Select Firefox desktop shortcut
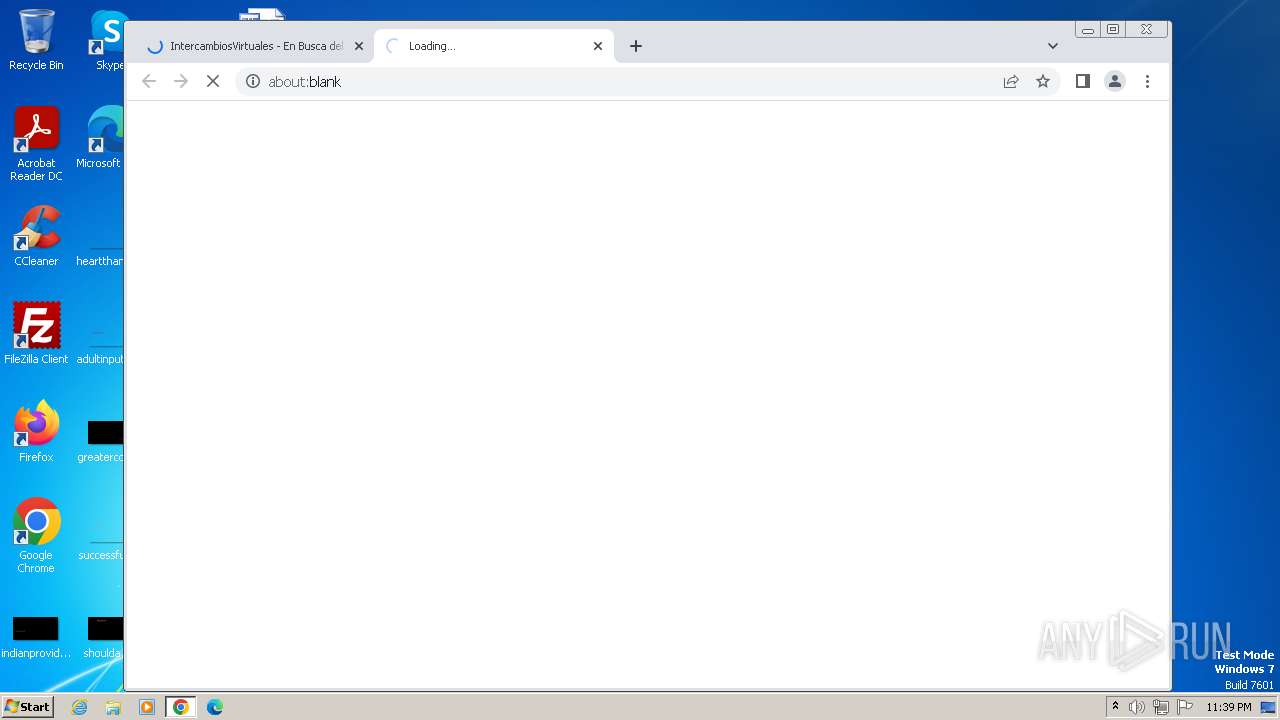Image resolution: width=1280 pixels, height=720 pixels. pyautogui.click(x=36, y=432)
